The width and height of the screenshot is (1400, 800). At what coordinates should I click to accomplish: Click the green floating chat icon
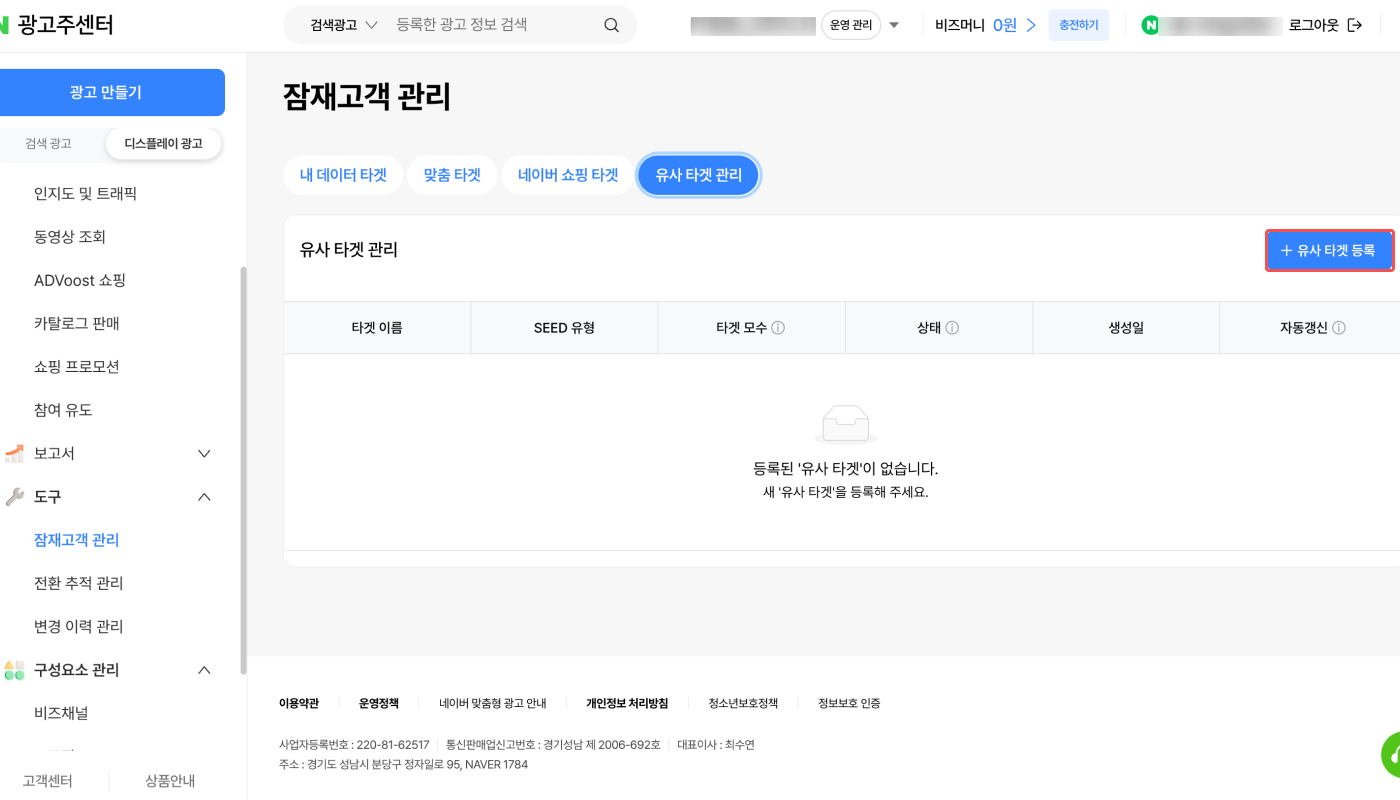[1390, 756]
